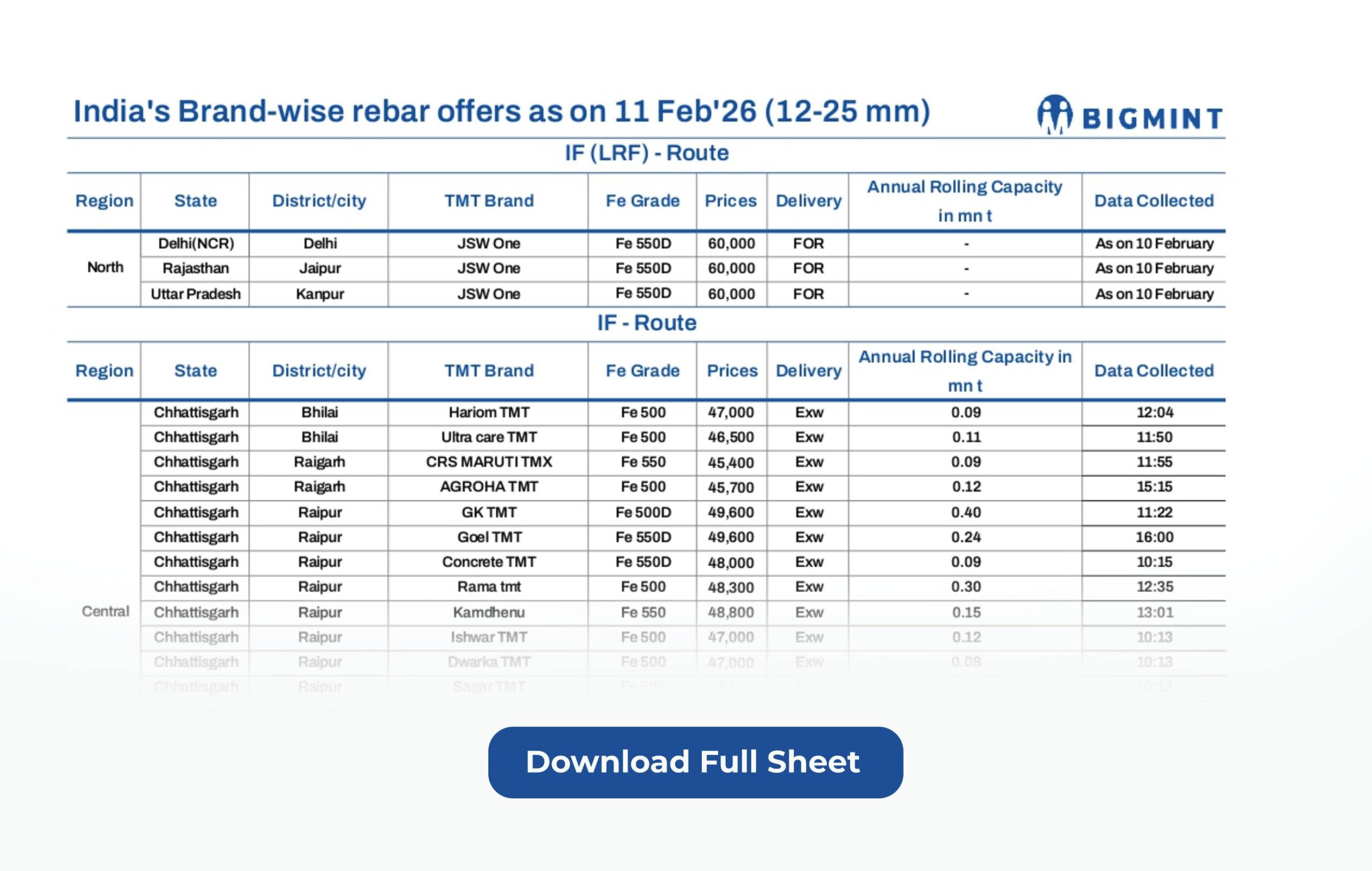Viewport: 1372px width, 871px height.
Task: Click the Central region cell
Action: click(x=106, y=612)
